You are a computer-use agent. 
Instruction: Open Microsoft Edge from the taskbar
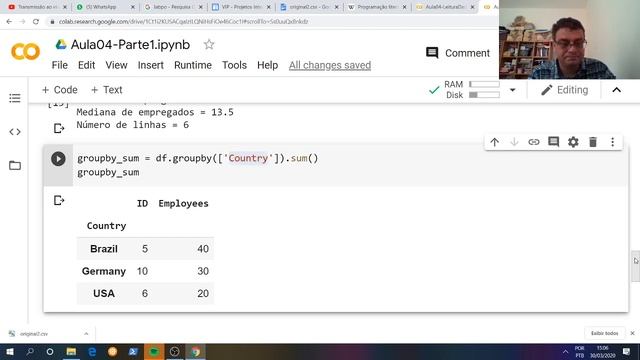92,351
